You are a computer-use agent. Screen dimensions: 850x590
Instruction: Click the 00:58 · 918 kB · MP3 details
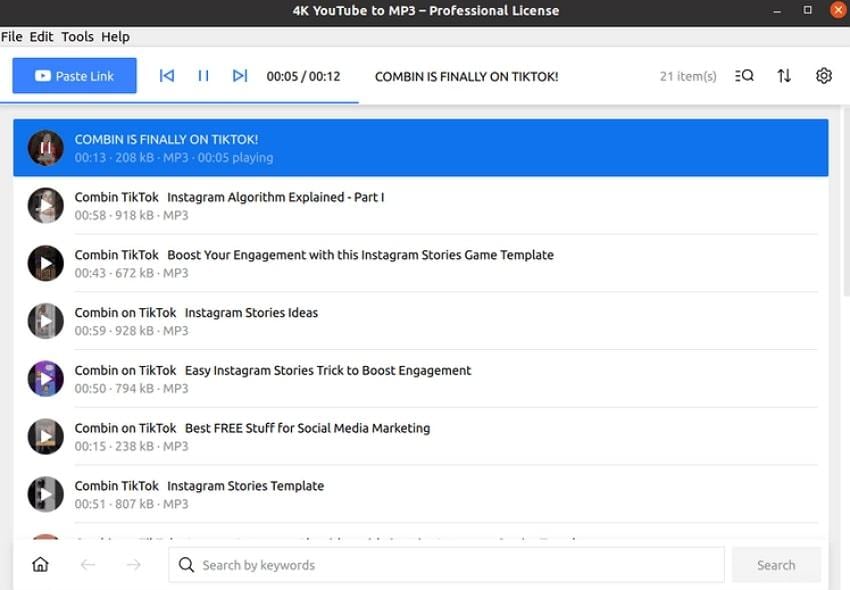pyautogui.click(x=131, y=216)
